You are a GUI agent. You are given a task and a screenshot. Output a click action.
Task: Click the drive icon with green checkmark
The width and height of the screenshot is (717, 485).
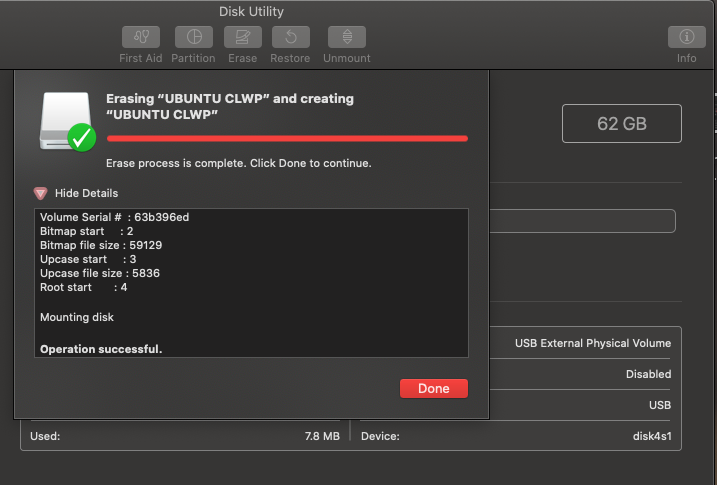click(x=68, y=122)
